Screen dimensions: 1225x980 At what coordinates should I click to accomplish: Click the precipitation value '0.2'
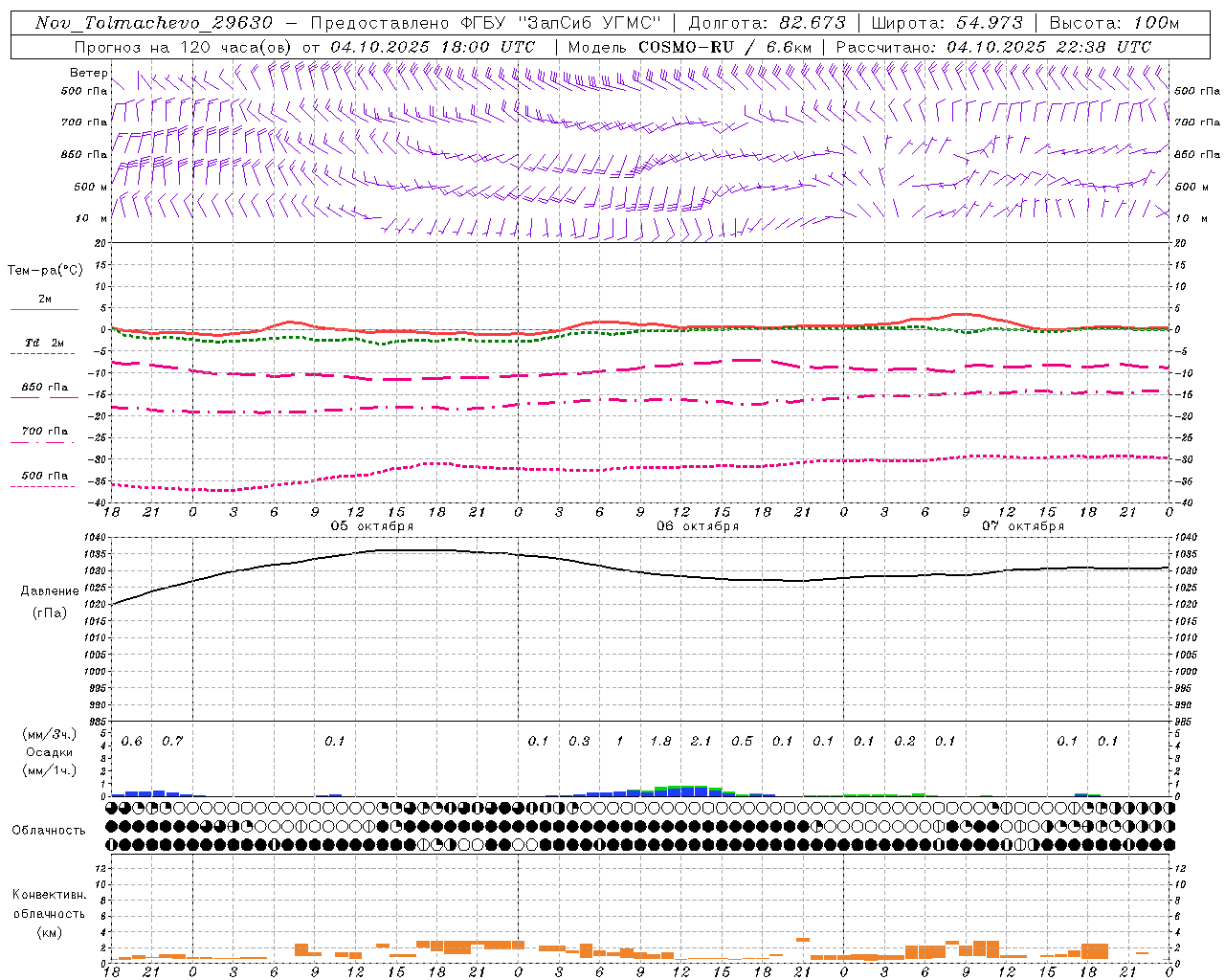click(x=904, y=742)
